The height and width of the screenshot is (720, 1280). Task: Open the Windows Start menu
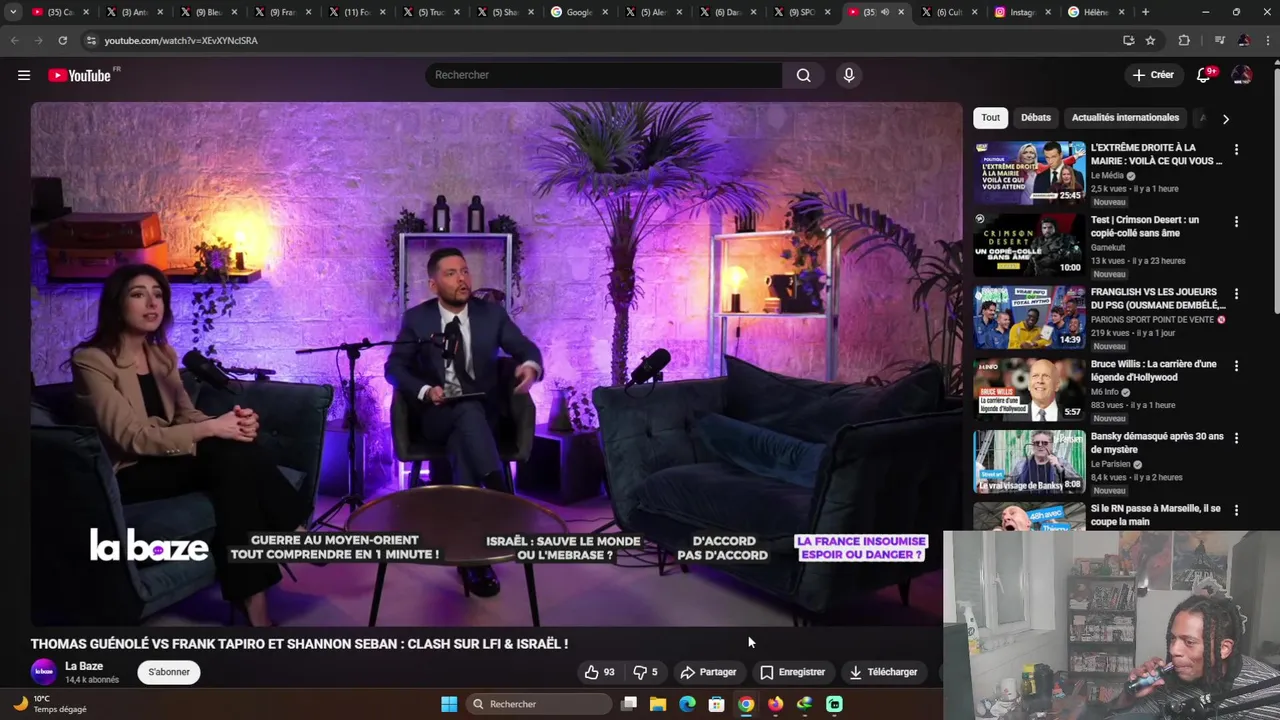pyautogui.click(x=449, y=704)
